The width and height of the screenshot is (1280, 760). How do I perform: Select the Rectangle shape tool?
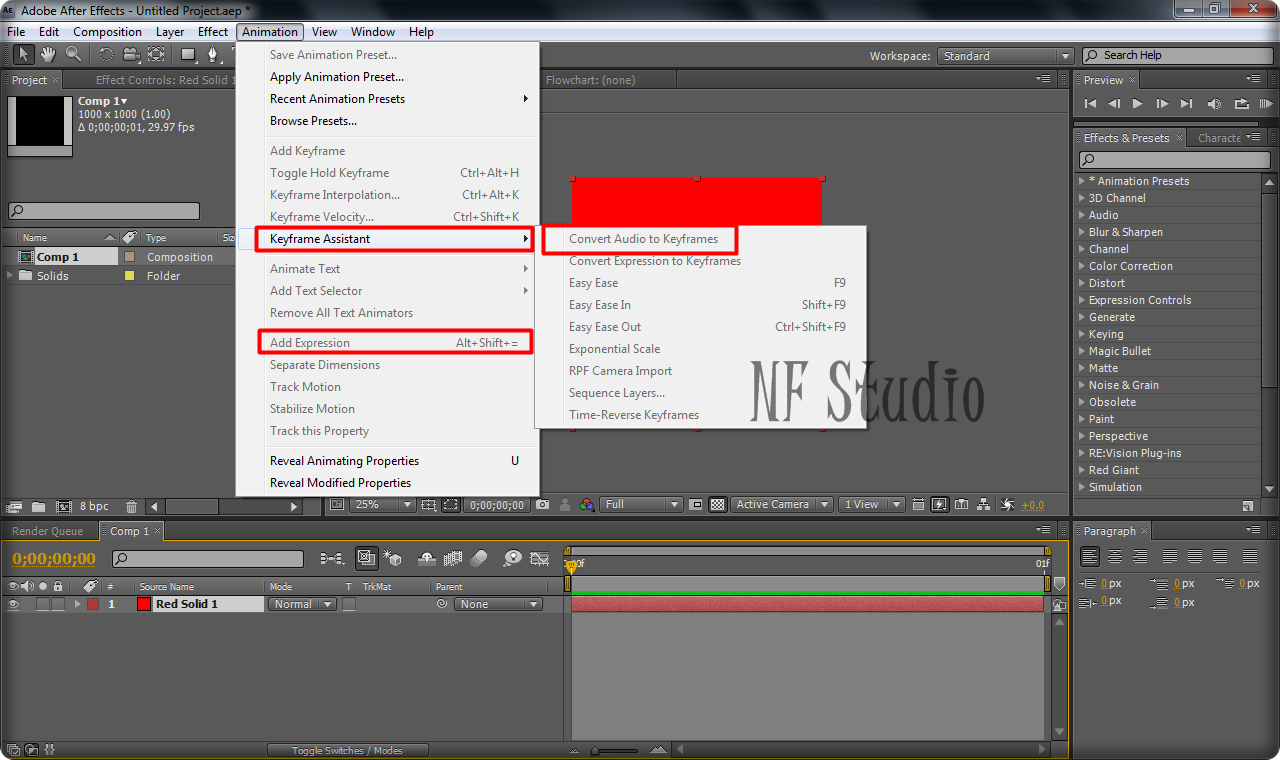pos(187,54)
